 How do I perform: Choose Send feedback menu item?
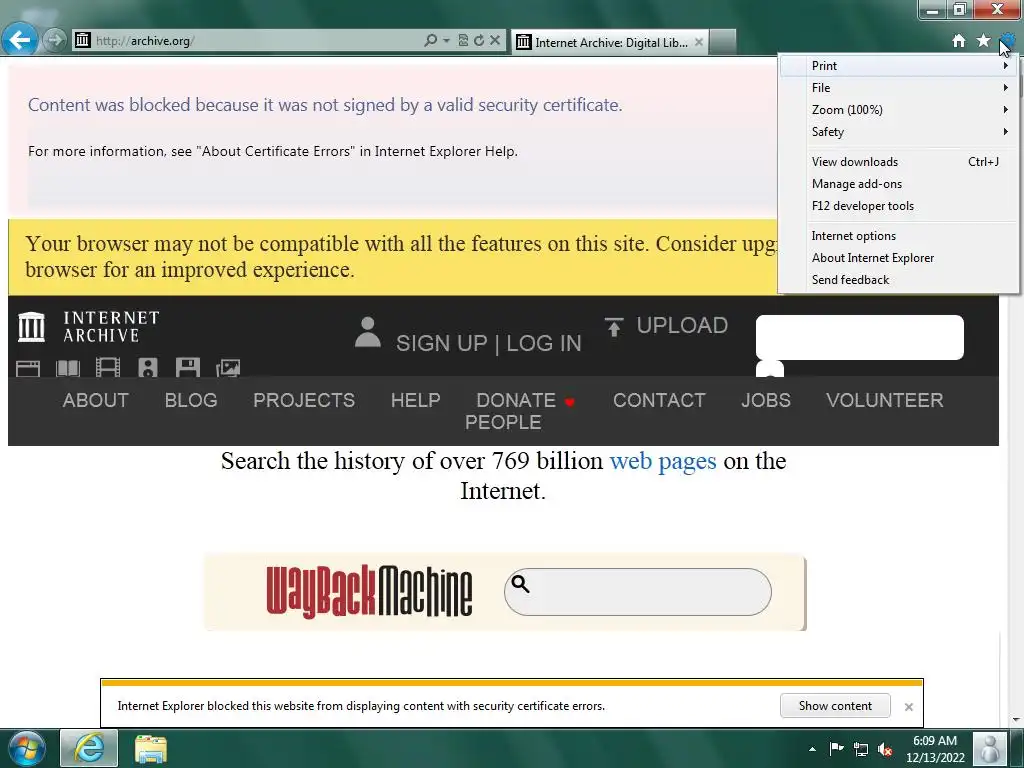coord(899,280)
